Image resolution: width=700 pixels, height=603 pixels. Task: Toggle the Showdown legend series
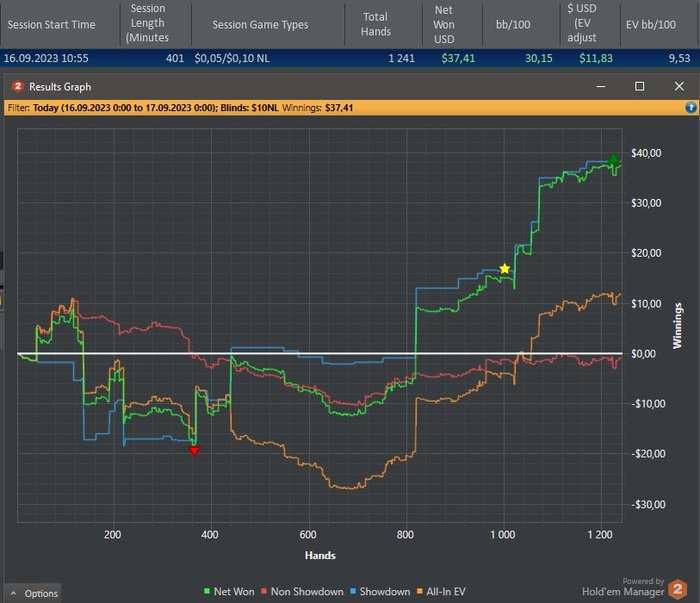[380, 591]
